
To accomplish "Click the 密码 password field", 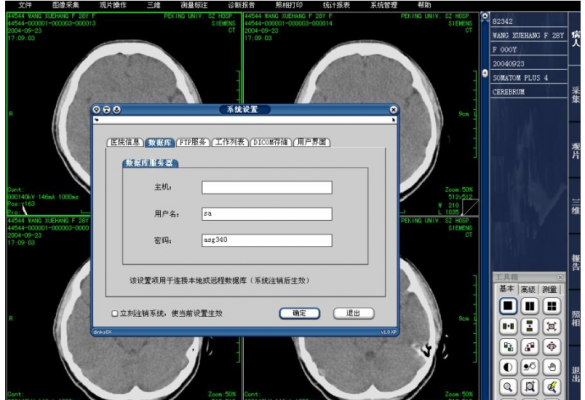I will [x=267, y=240].
